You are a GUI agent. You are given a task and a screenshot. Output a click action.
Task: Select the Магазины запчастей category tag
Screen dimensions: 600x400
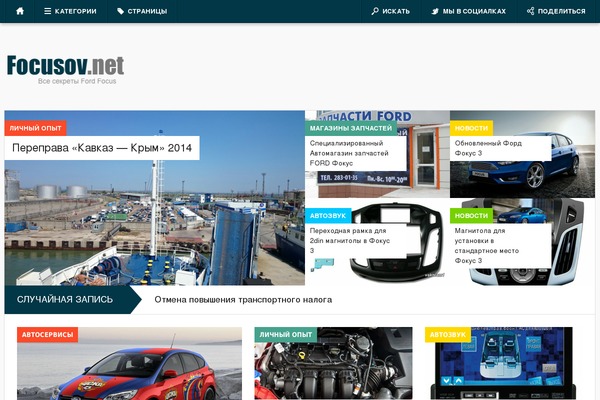351,128
